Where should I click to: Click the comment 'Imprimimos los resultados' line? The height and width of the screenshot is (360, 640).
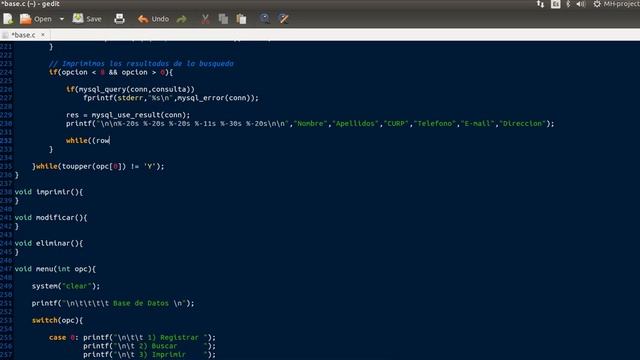tap(141, 64)
